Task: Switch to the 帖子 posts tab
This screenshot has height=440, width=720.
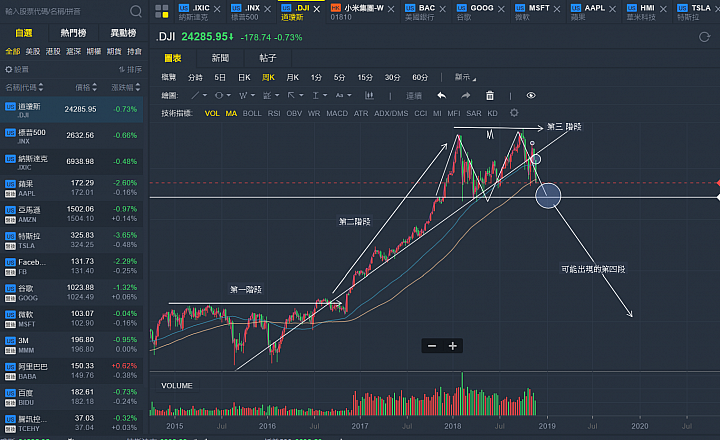Action: click(268, 58)
